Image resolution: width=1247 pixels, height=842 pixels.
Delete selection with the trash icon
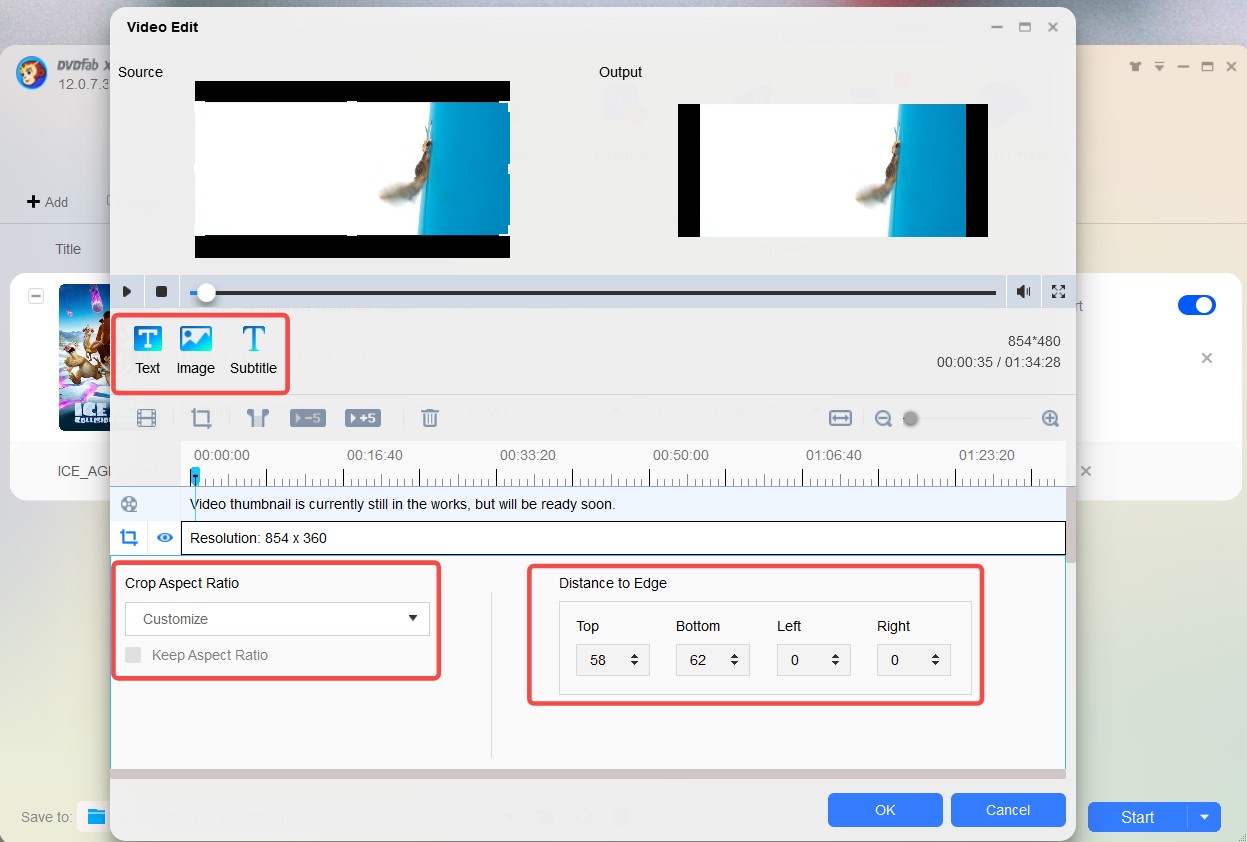429,418
